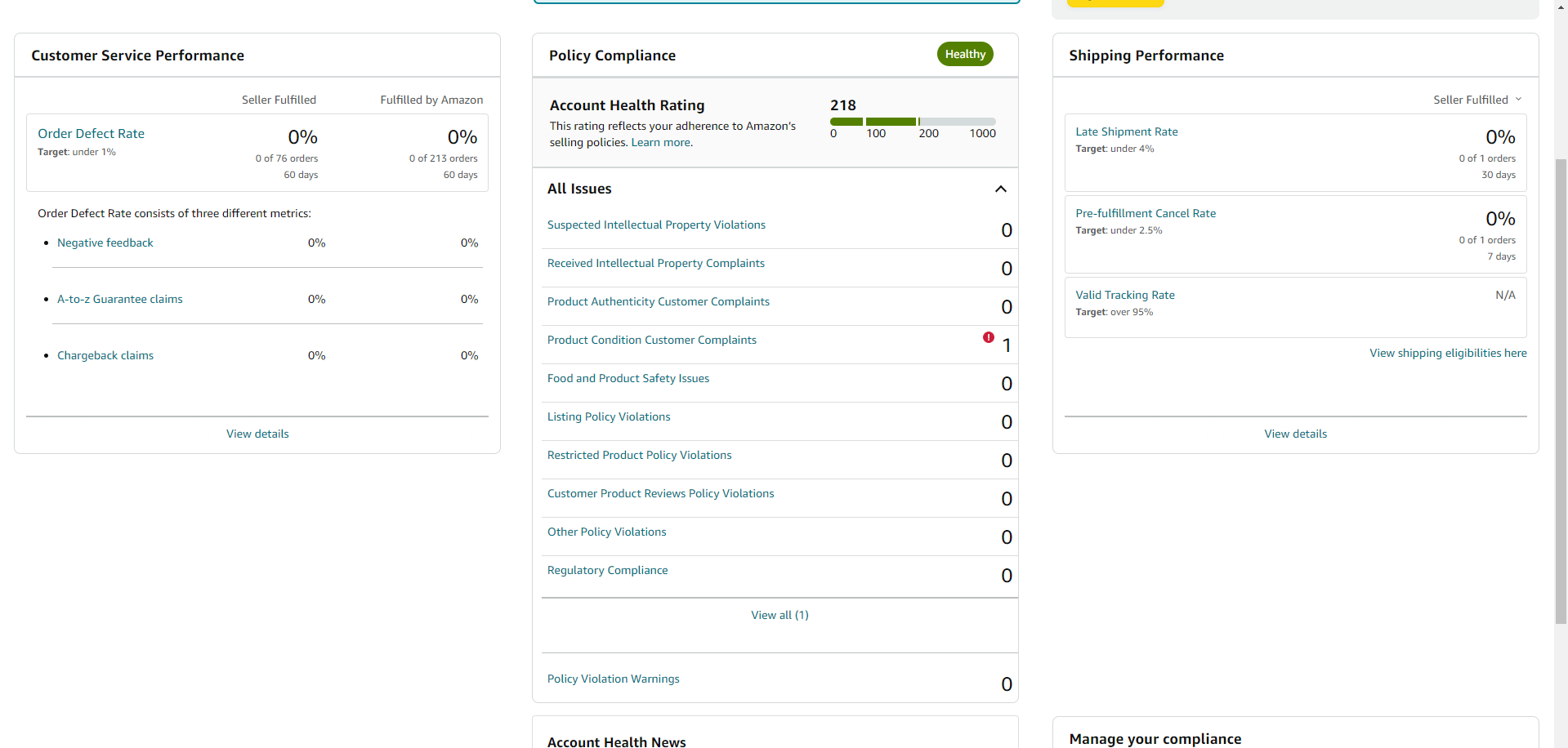Open the Order Defect Rate link

coord(91,133)
